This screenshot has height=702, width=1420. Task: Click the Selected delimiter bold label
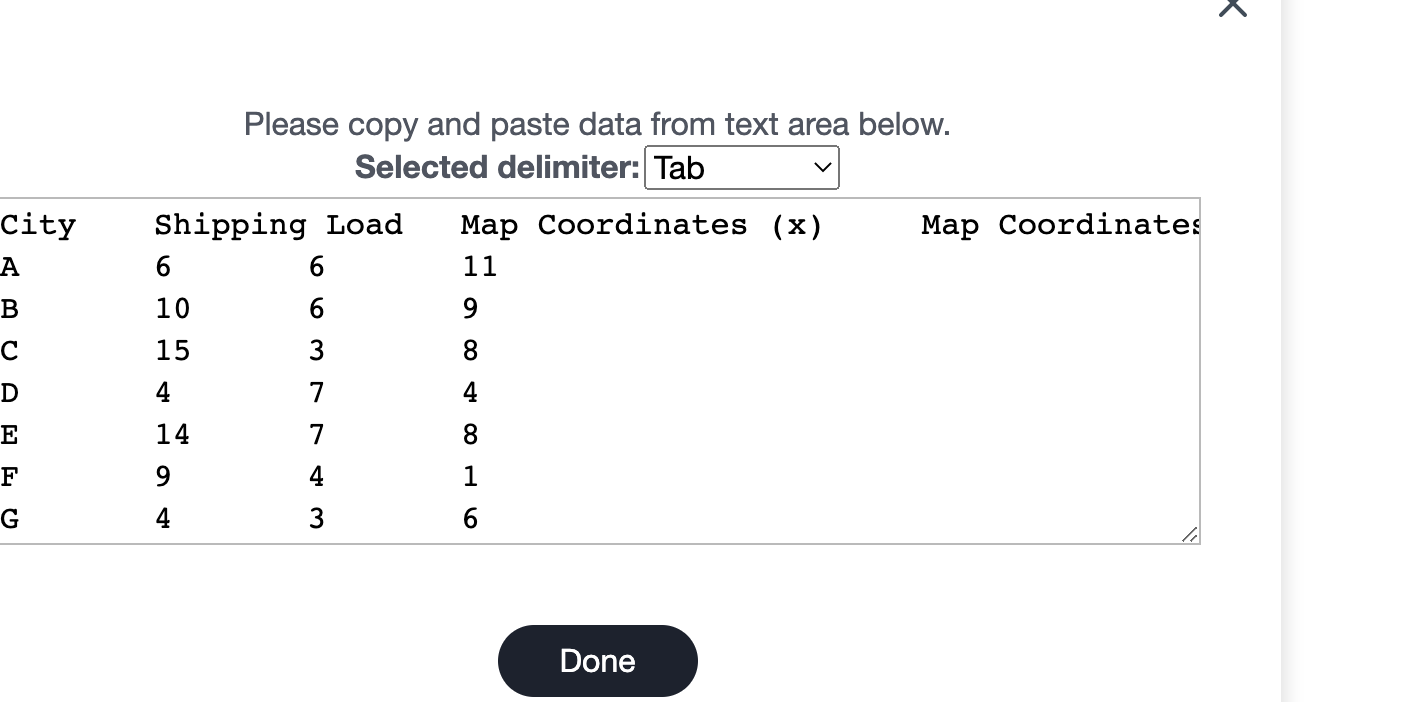tap(495, 167)
